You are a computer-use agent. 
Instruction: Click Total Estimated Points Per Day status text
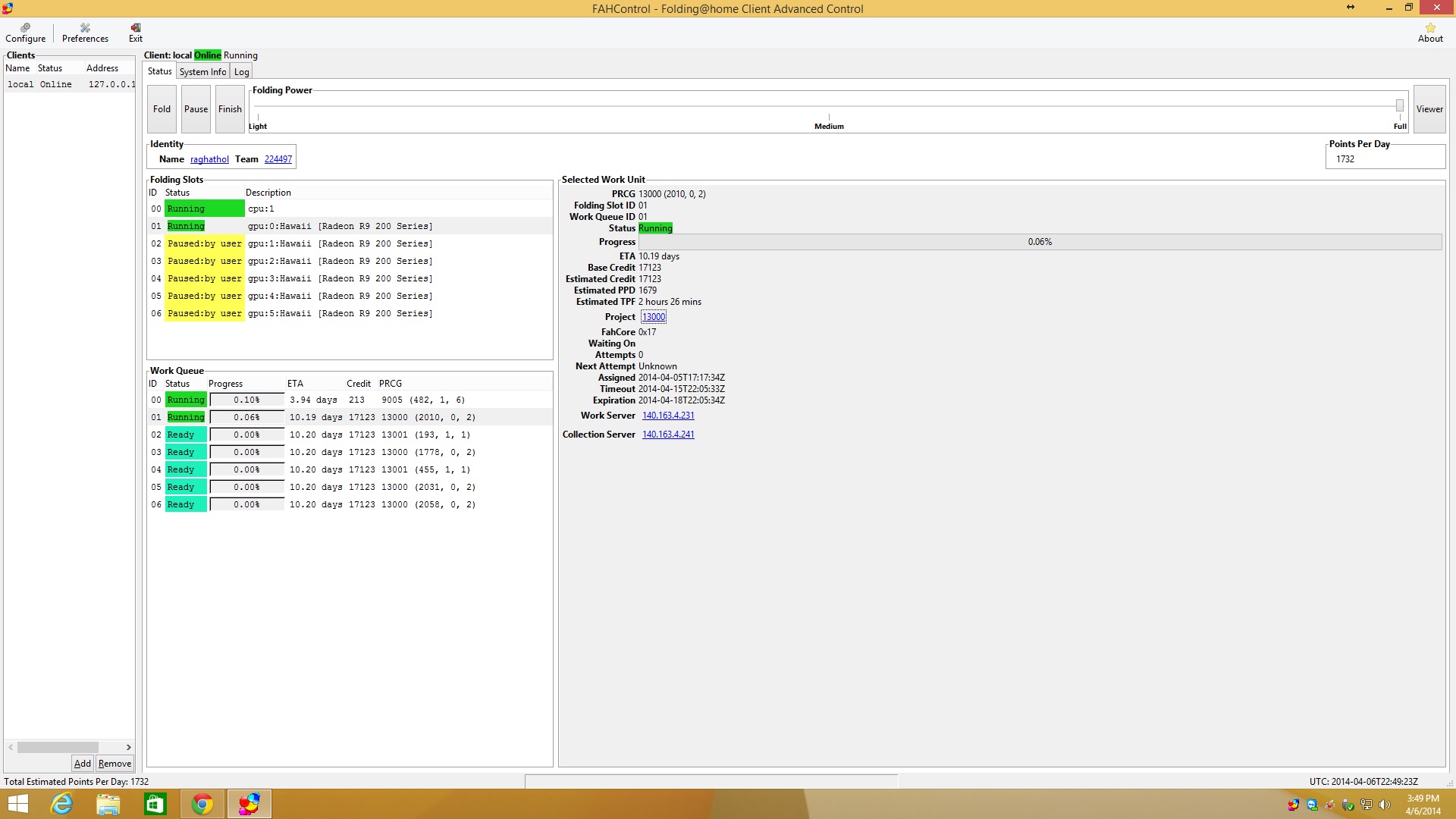pyautogui.click(x=76, y=782)
